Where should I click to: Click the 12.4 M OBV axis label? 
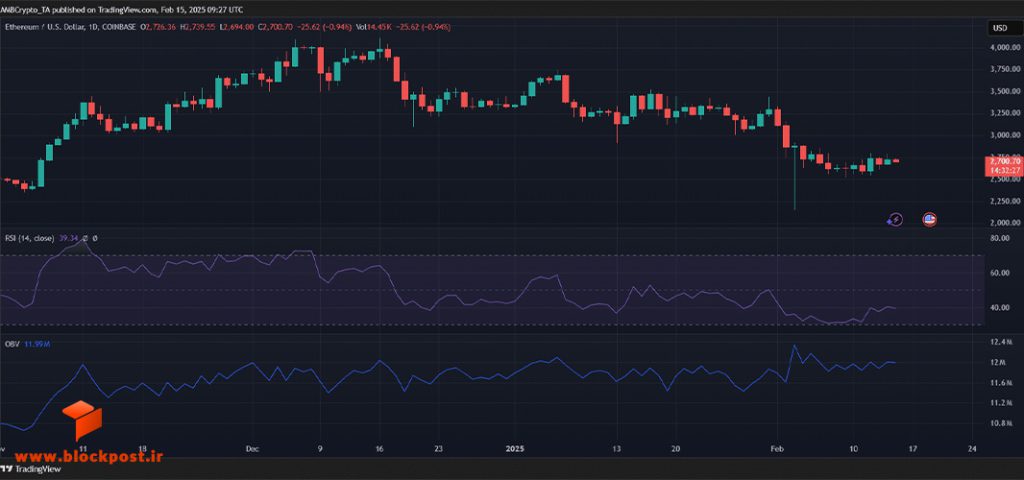pos(1002,342)
